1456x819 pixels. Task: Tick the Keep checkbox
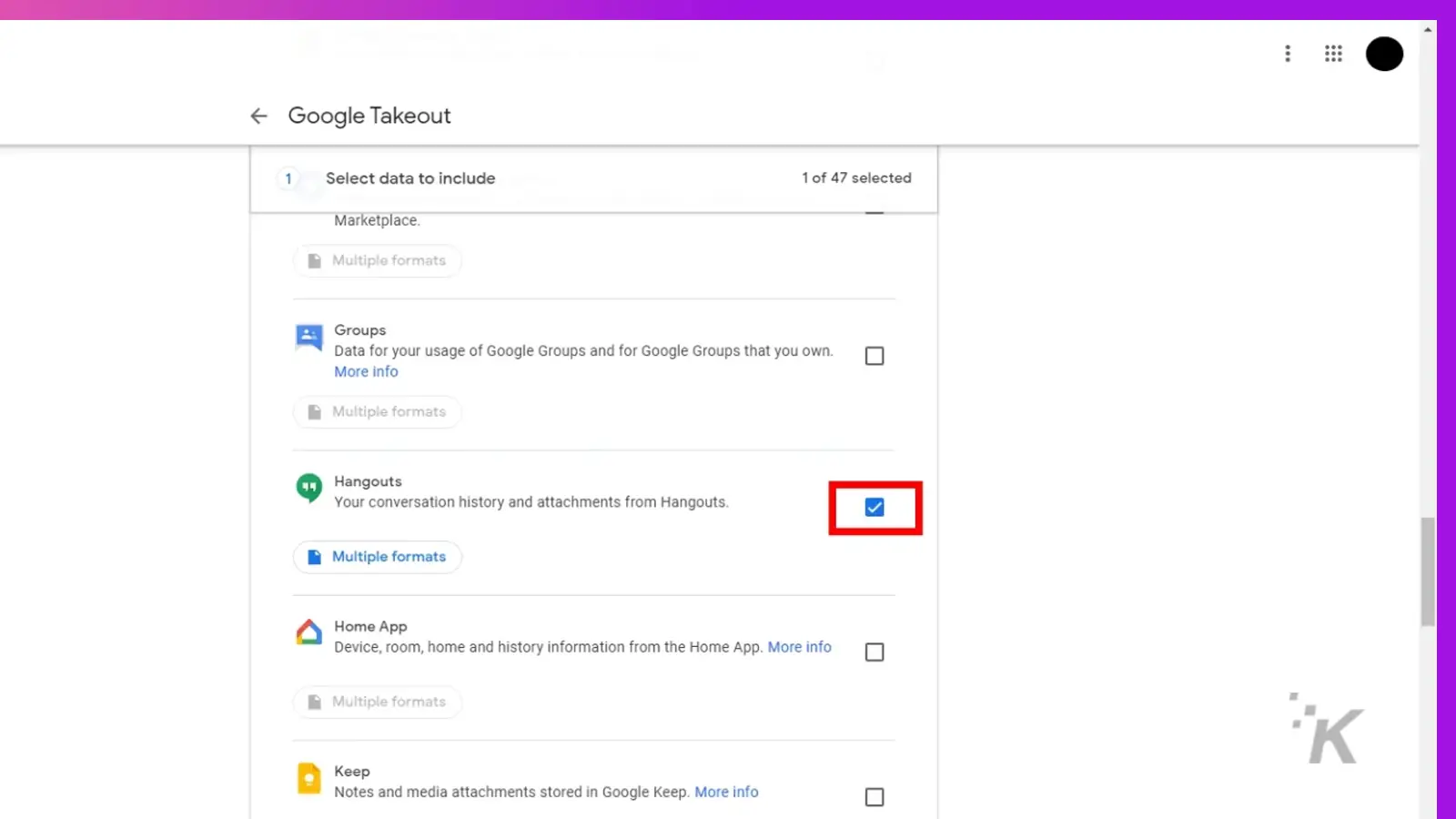coord(875,797)
